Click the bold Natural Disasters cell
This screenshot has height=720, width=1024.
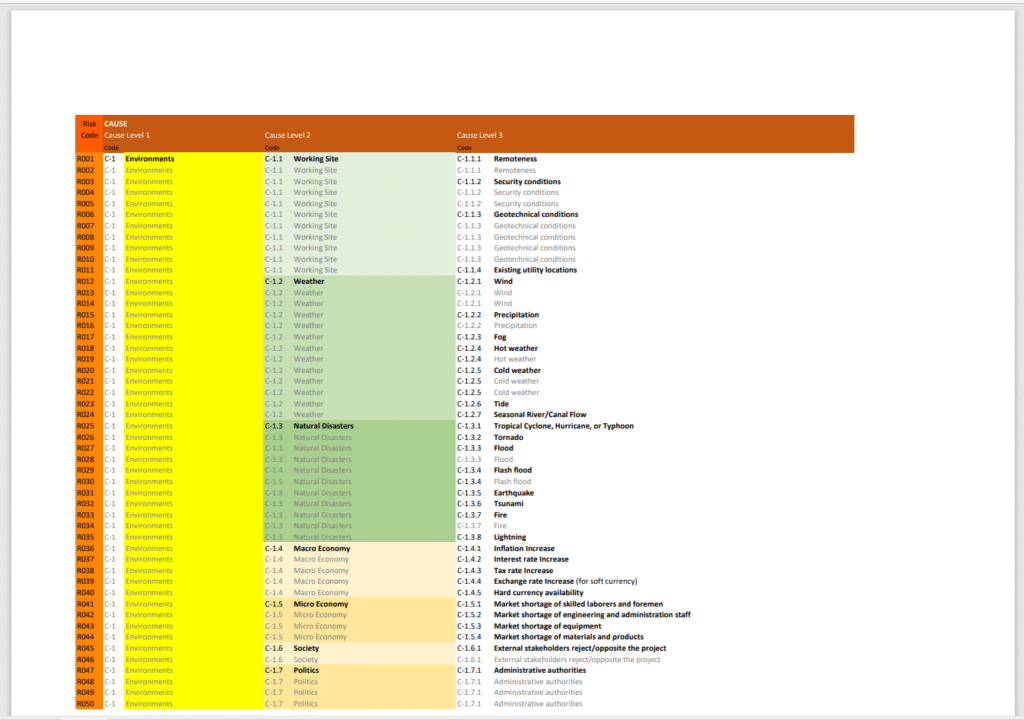click(323, 426)
